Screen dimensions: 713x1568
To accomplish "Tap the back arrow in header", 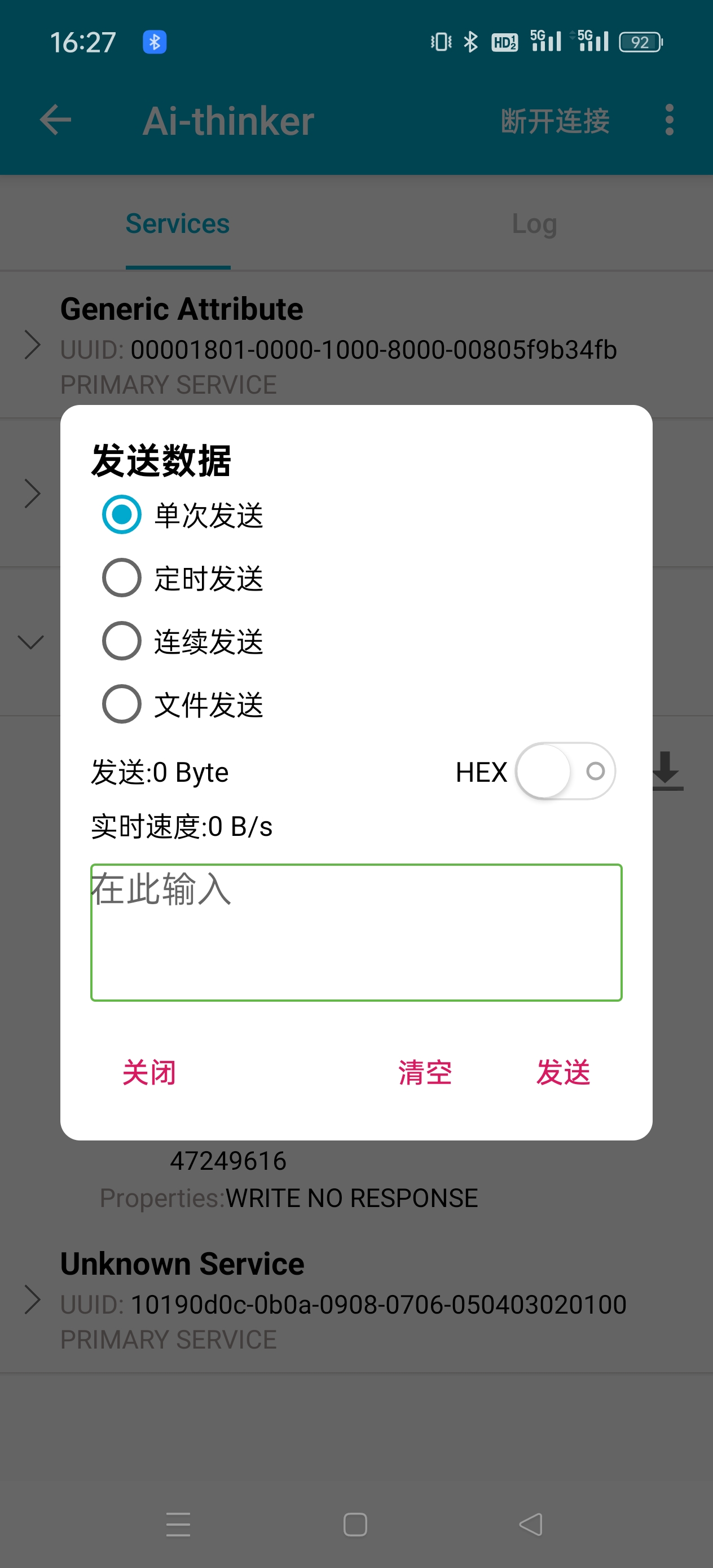I will (55, 120).
